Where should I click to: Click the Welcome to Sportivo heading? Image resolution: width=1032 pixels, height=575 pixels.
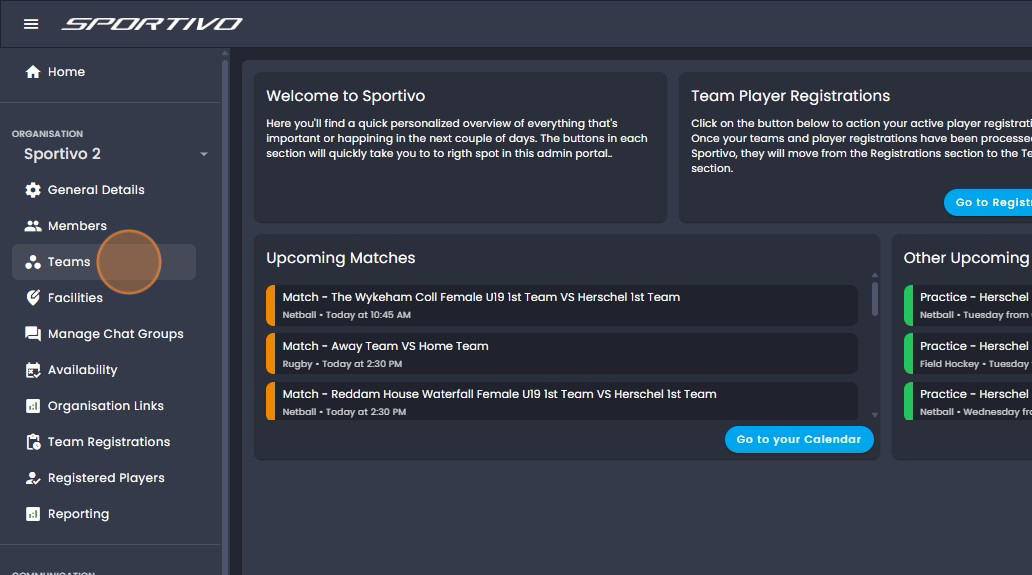(x=346, y=96)
